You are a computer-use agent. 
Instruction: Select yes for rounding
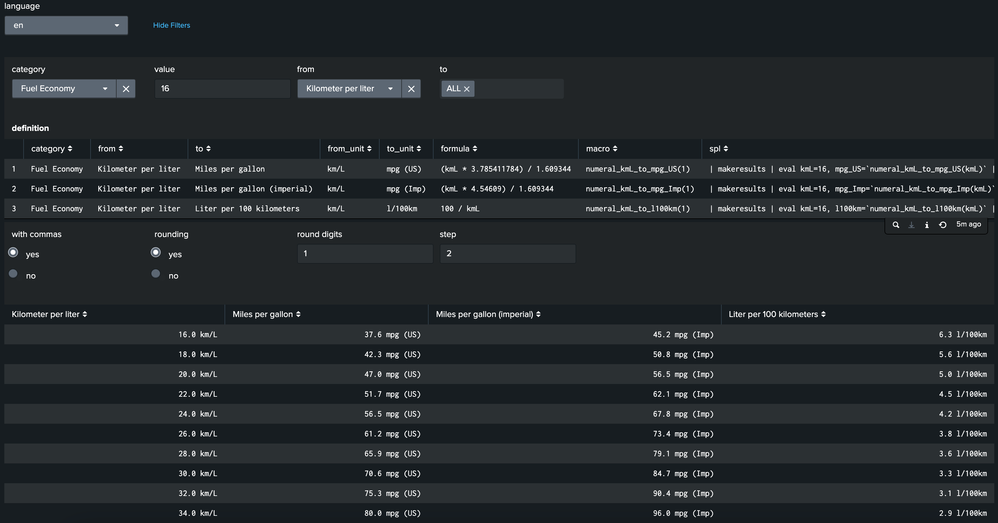pyautogui.click(x=156, y=253)
